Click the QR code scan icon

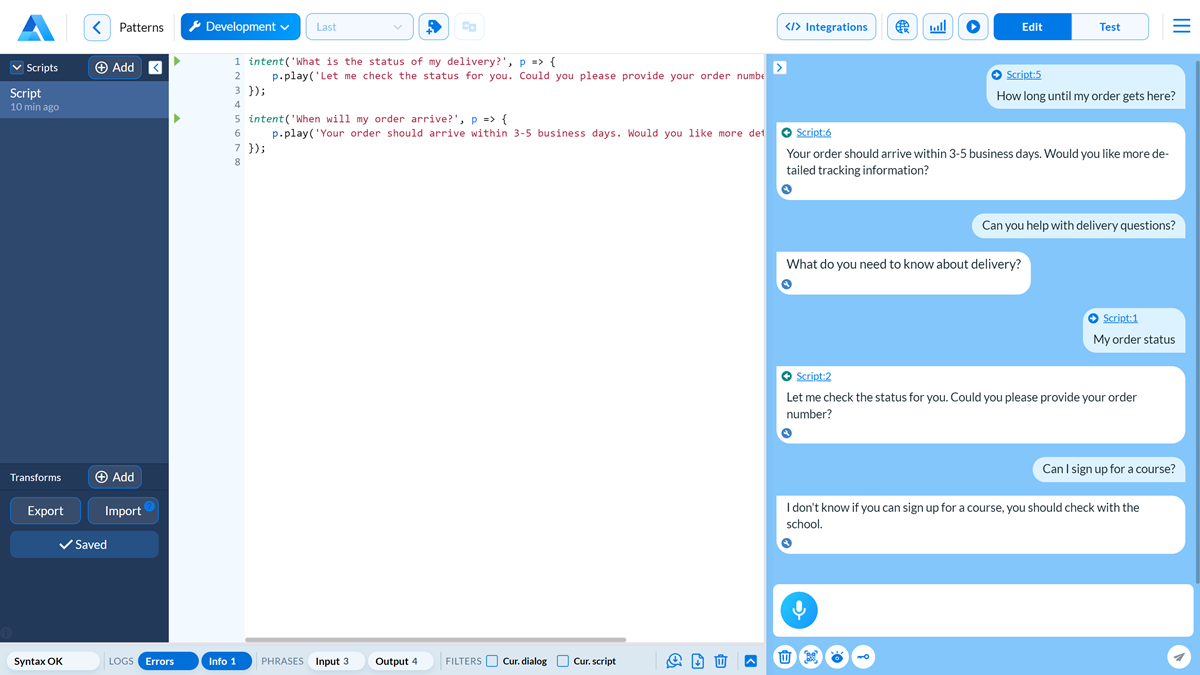tap(811, 657)
